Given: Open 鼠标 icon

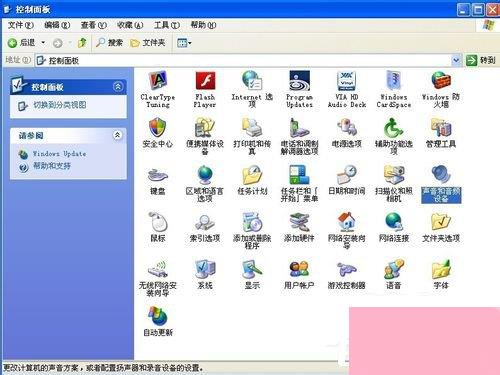Looking at the screenshot, I should click(x=158, y=222).
